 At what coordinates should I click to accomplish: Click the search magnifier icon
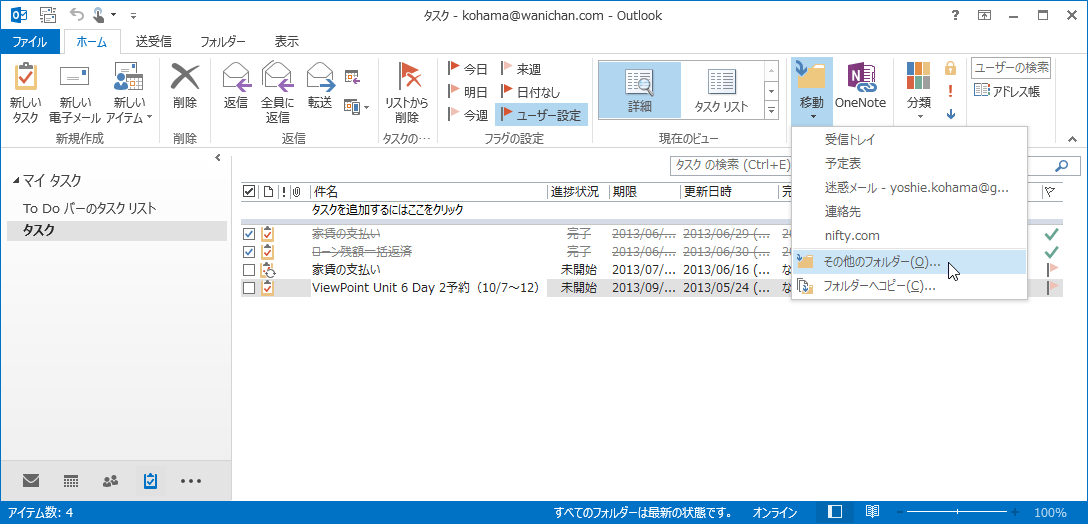[1061, 165]
